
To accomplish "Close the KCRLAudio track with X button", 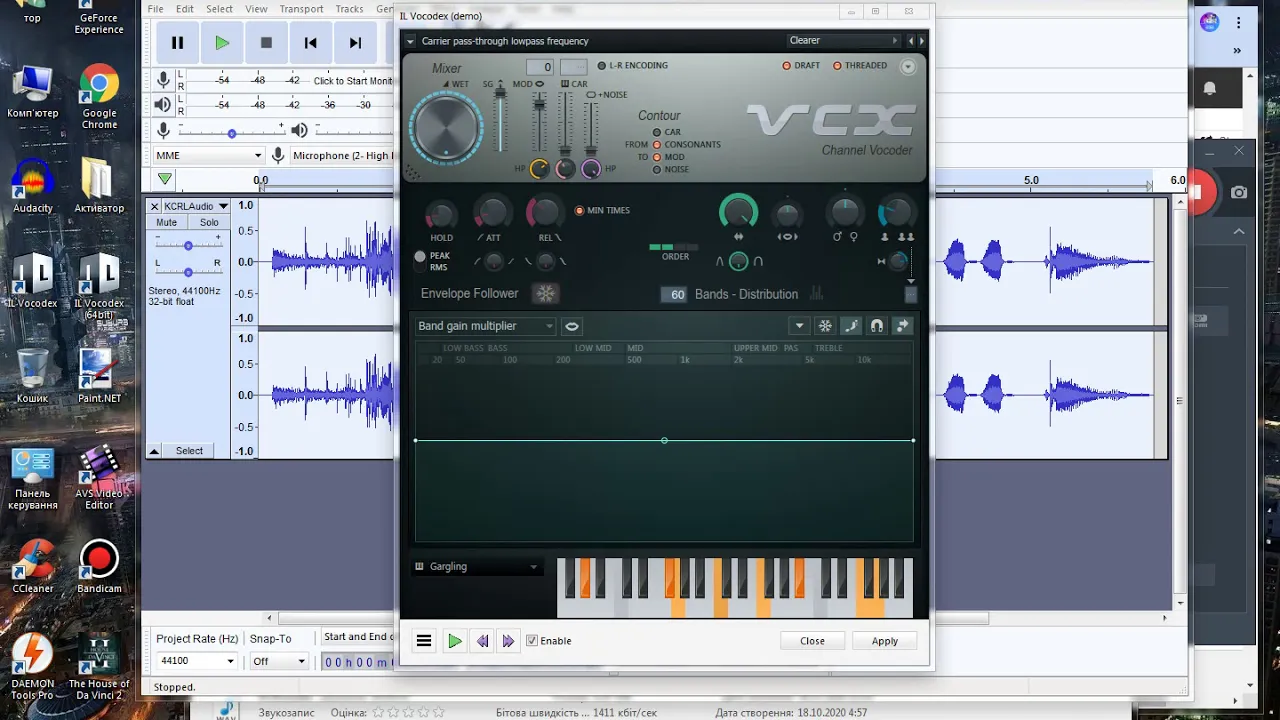I will click(155, 206).
